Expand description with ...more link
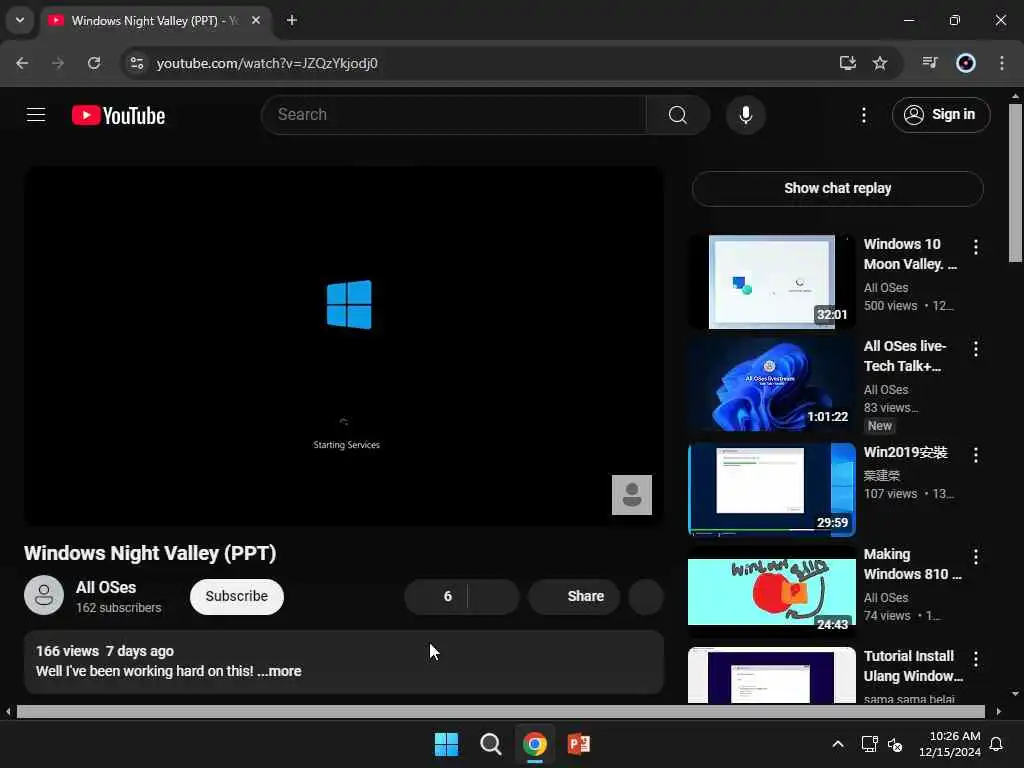 pyautogui.click(x=280, y=671)
